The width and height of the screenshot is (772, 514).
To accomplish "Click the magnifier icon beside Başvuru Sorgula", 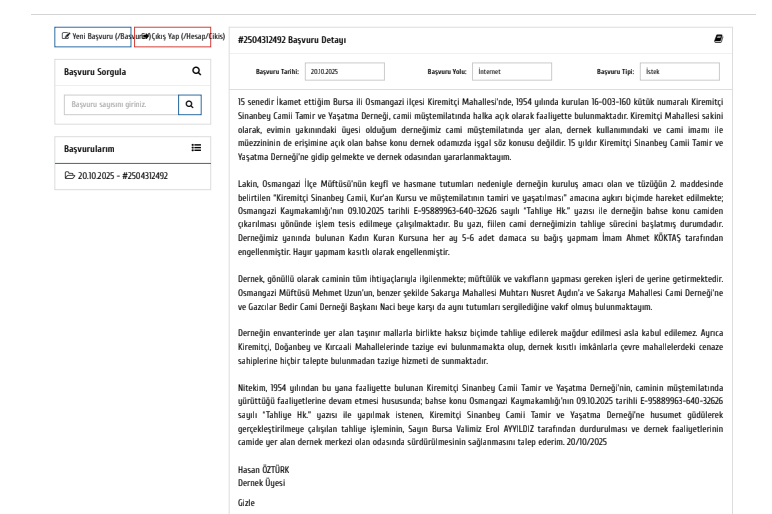I will (196, 72).
